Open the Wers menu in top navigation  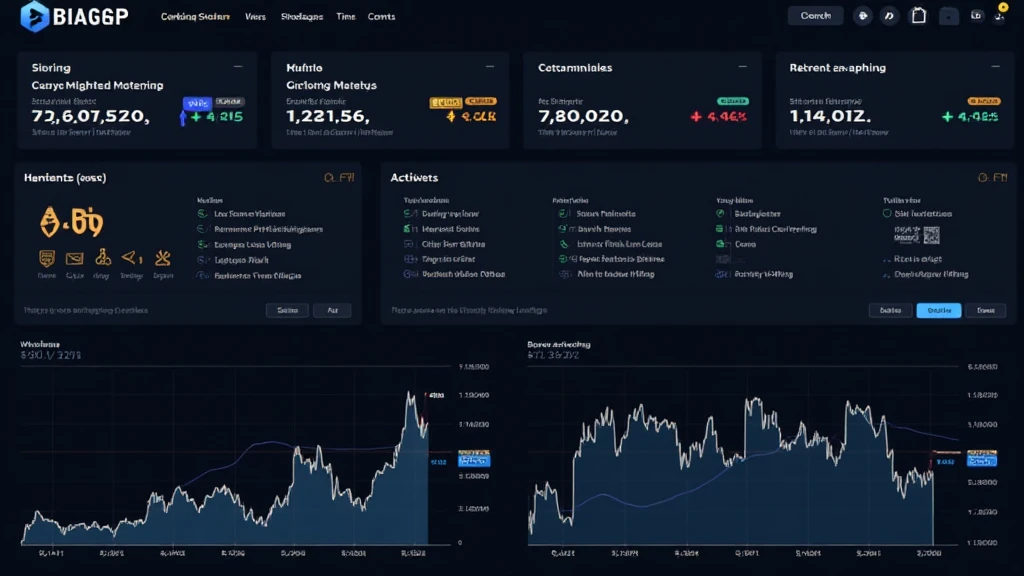(255, 17)
